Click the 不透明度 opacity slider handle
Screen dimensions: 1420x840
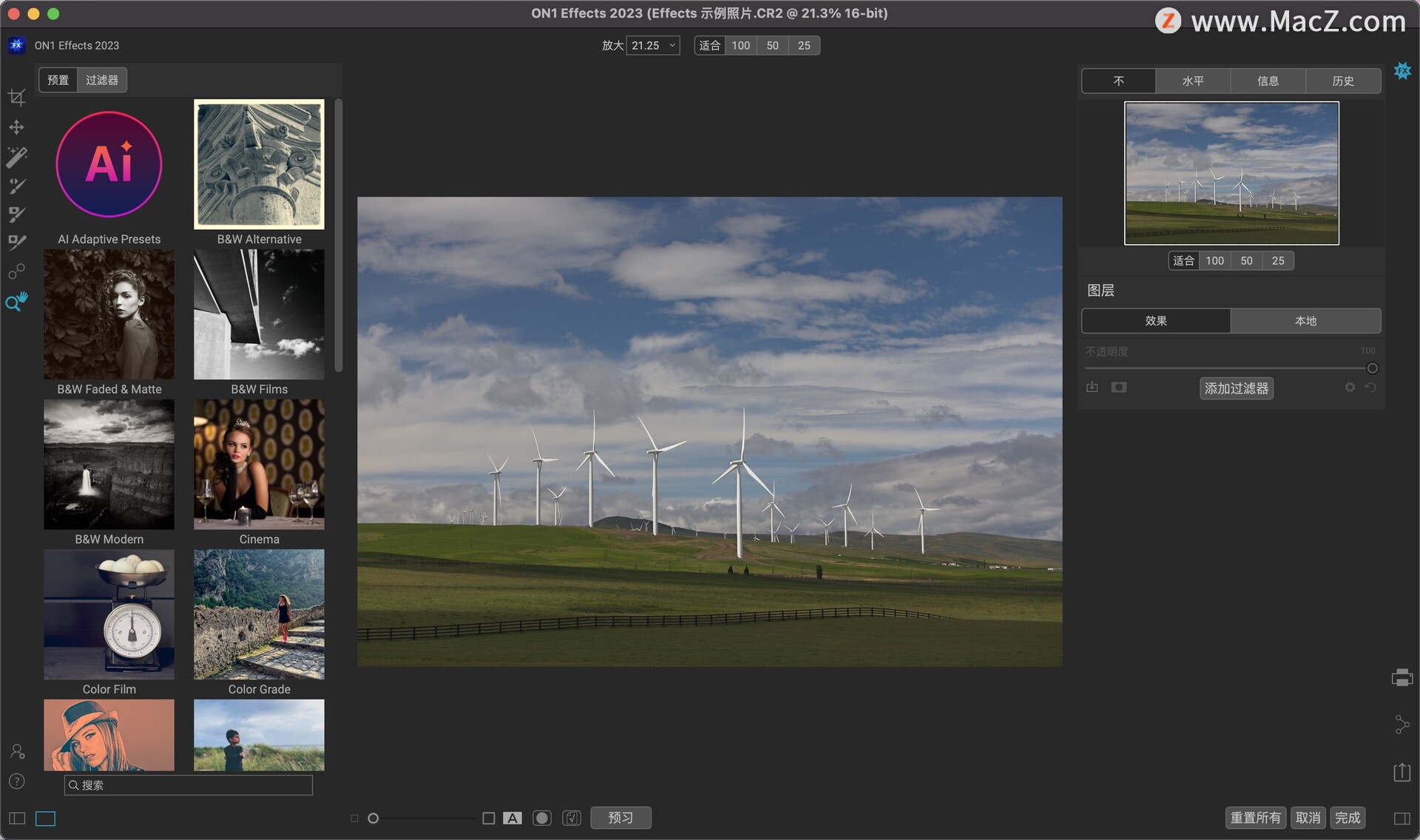1372,368
